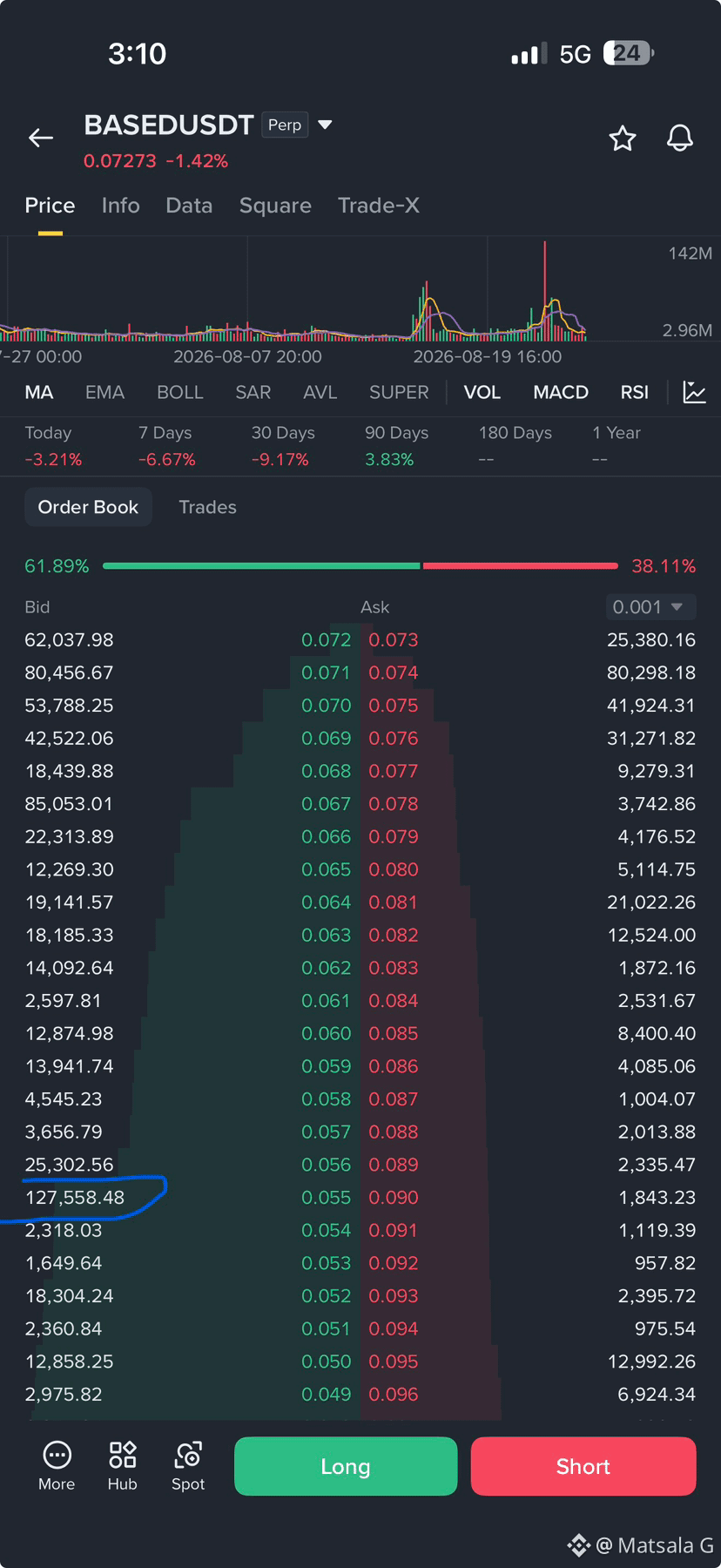Select bid price 0.072
This screenshot has height=1568, width=721.
click(x=326, y=640)
